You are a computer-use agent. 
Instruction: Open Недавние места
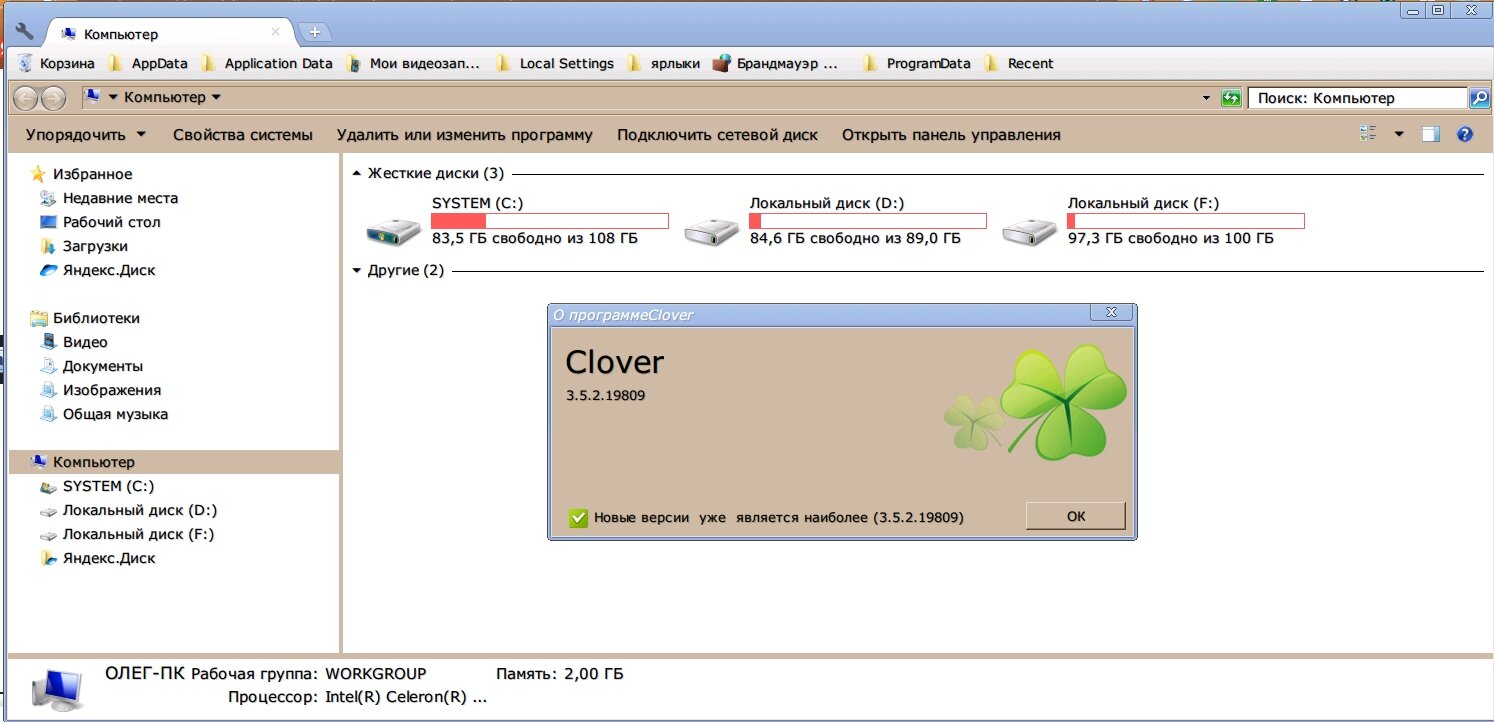[x=120, y=198]
